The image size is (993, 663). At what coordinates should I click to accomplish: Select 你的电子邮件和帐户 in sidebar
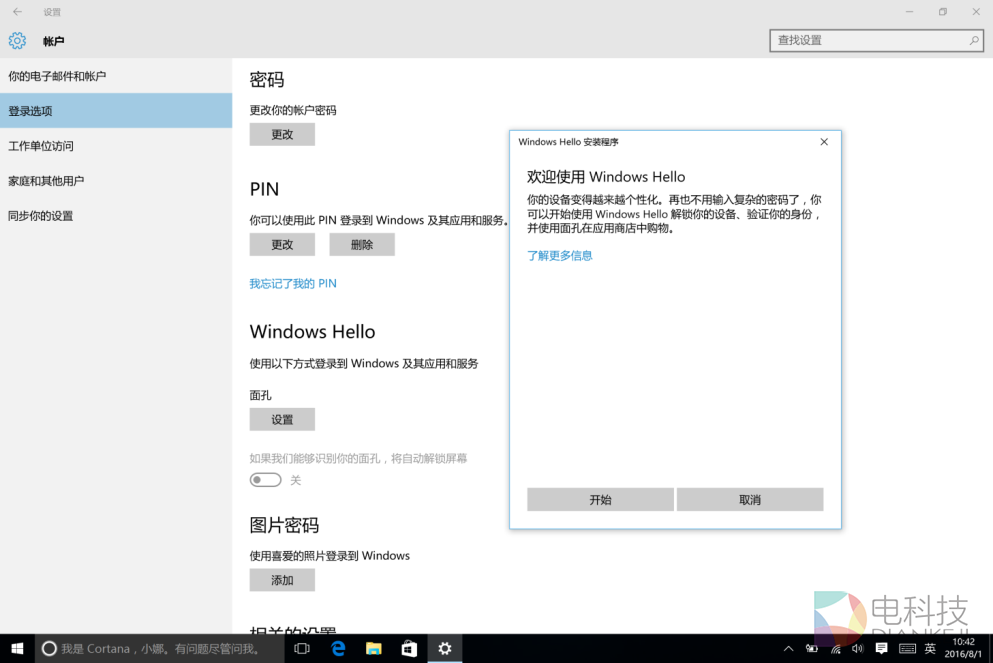pos(57,76)
